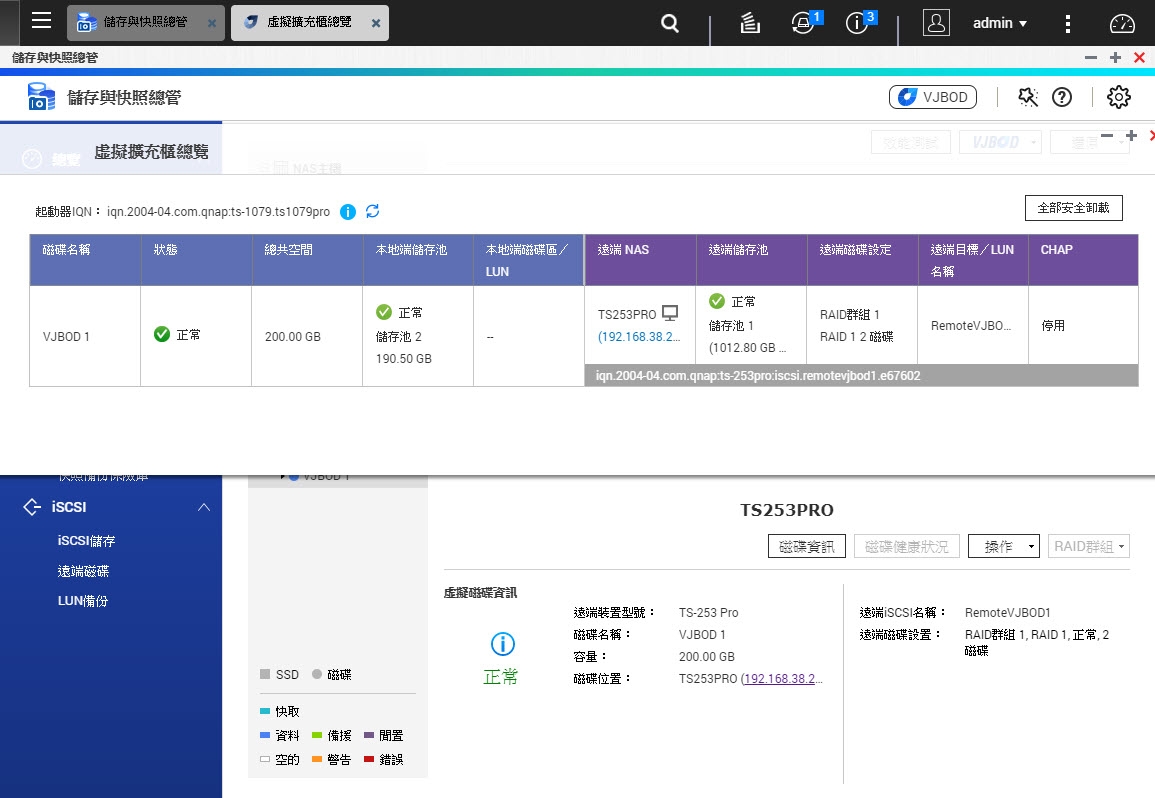Open LUN備份 in the sidebar
1155x798 pixels.
tap(82, 601)
